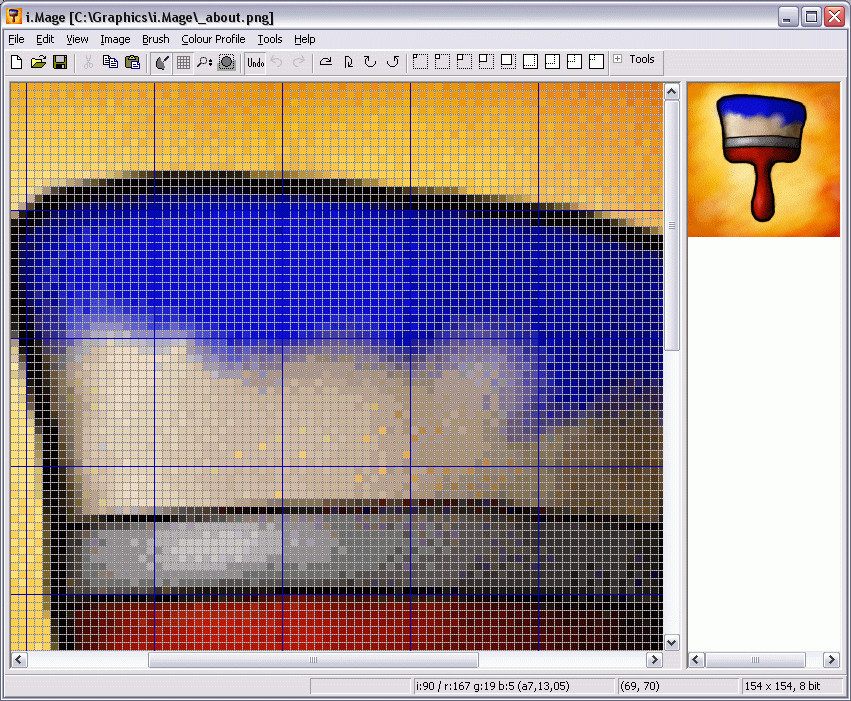Open an image file using folder icon
The width and height of the screenshot is (851, 701).
click(38, 62)
